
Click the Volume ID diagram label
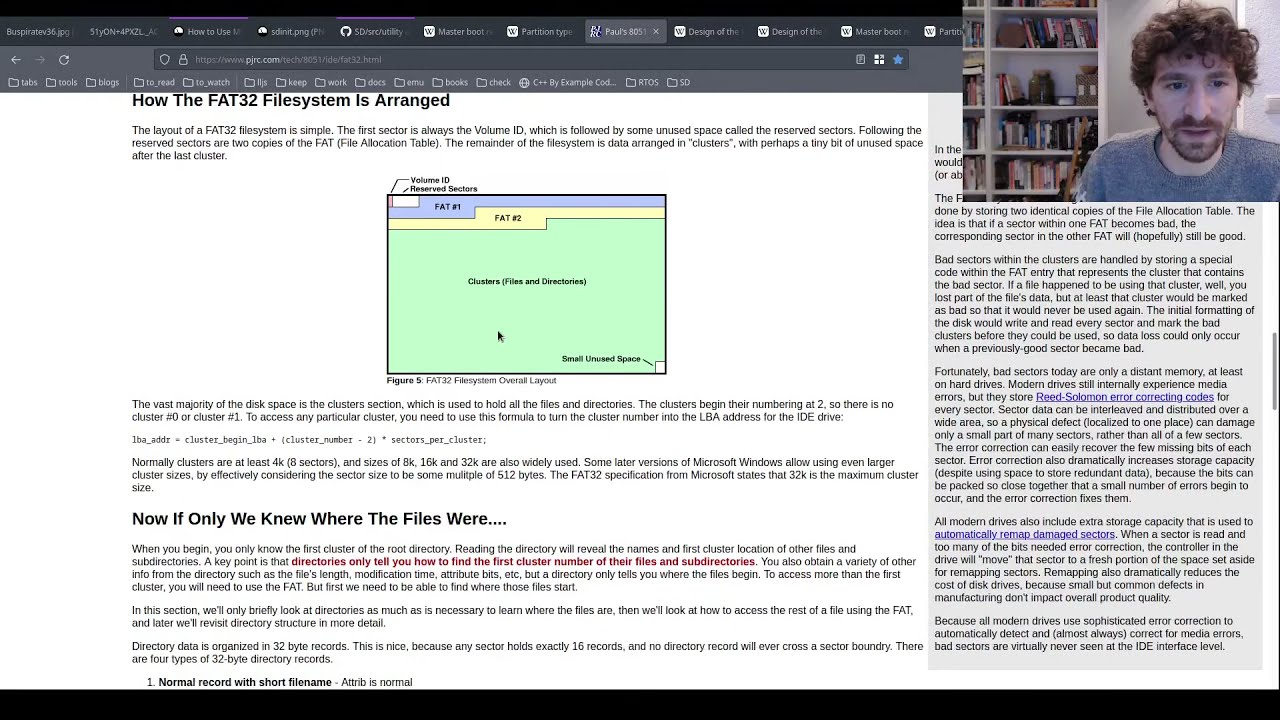point(430,180)
